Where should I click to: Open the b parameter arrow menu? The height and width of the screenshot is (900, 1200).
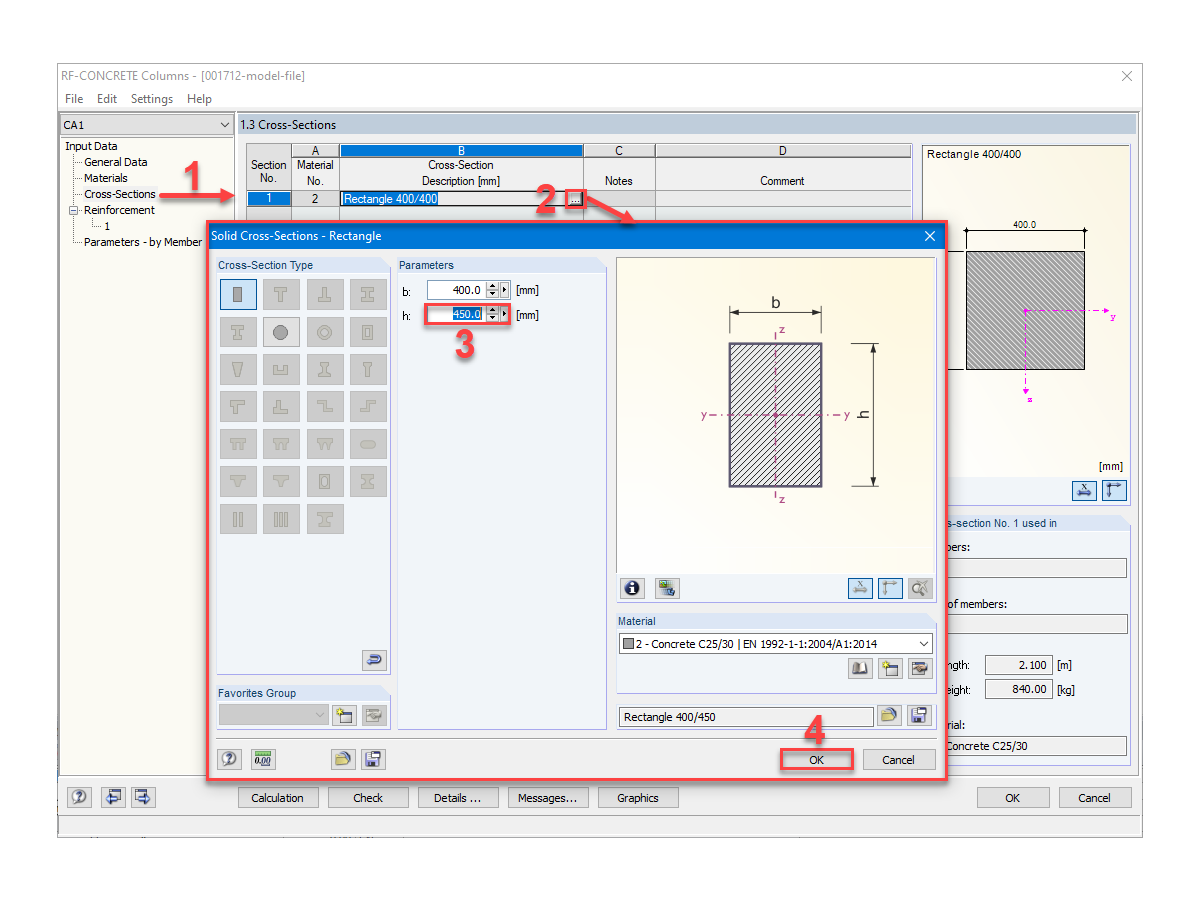(x=504, y=290)
